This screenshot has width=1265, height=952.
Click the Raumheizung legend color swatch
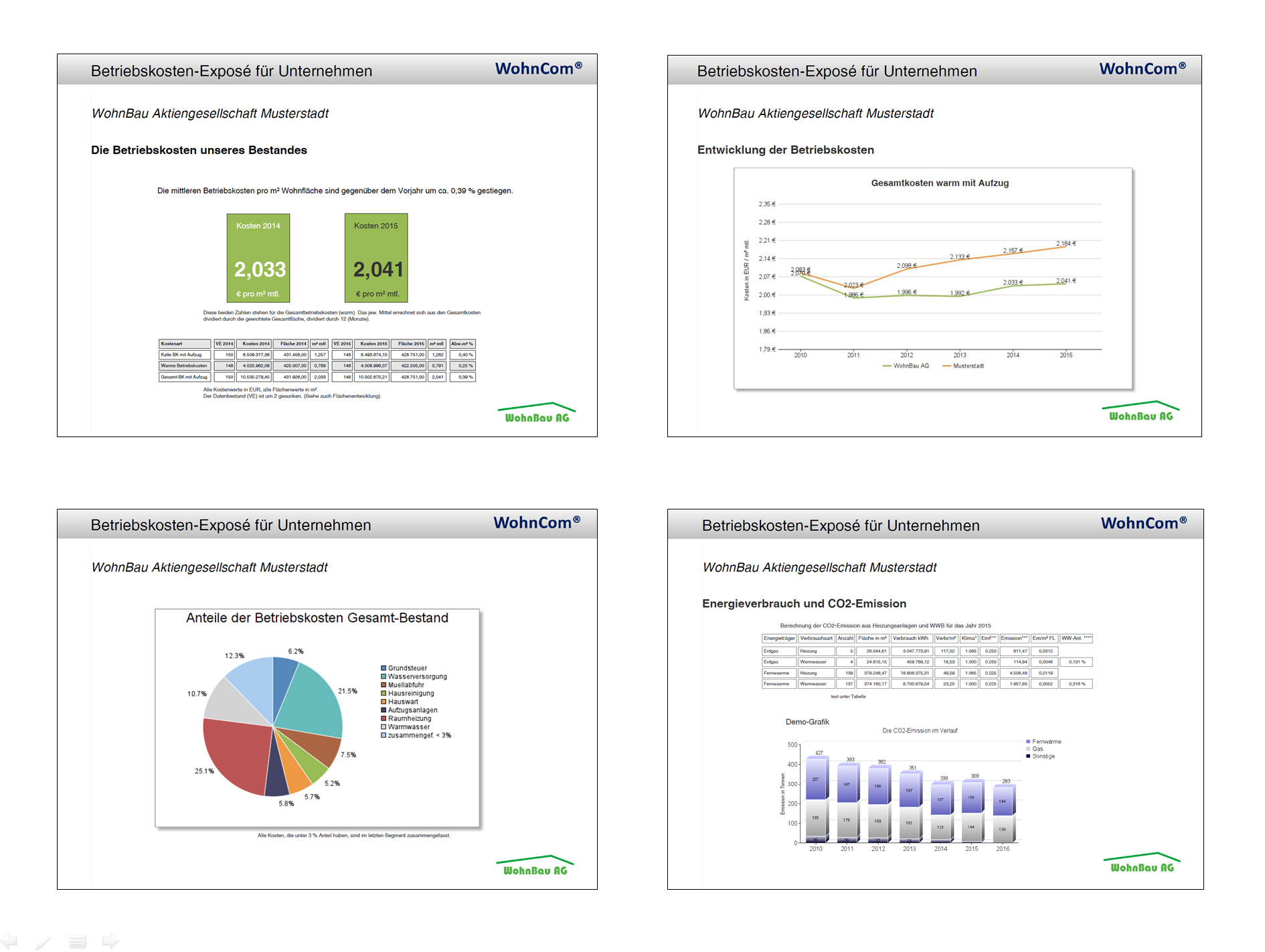384,718
